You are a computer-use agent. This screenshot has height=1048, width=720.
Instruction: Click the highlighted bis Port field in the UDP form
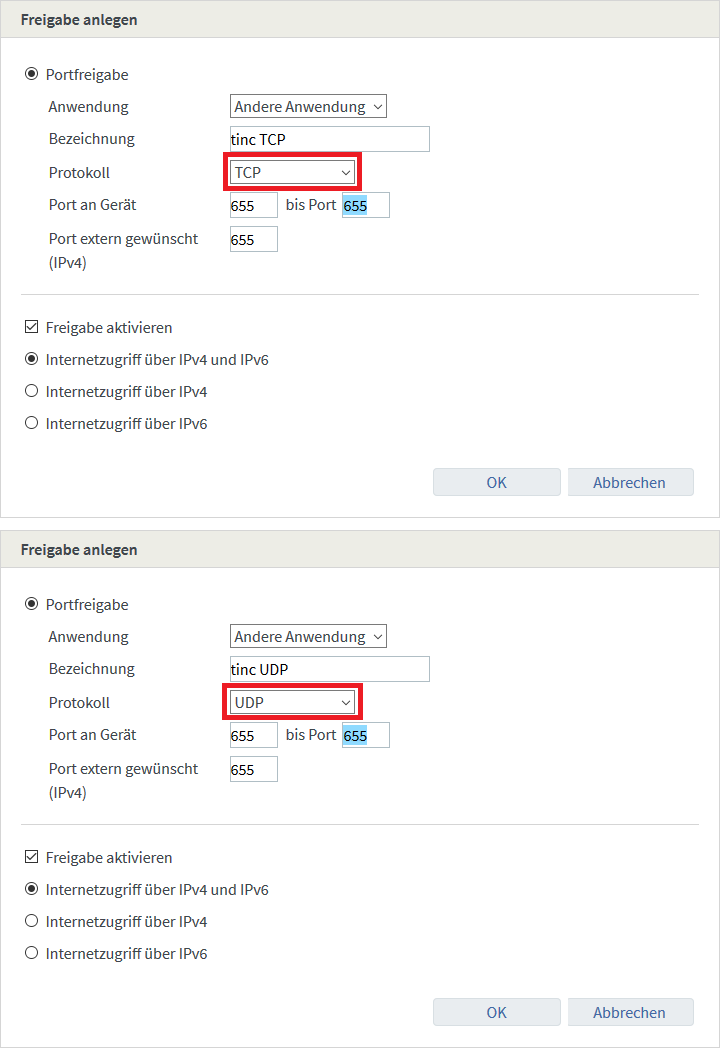click(x=365, y=736)
